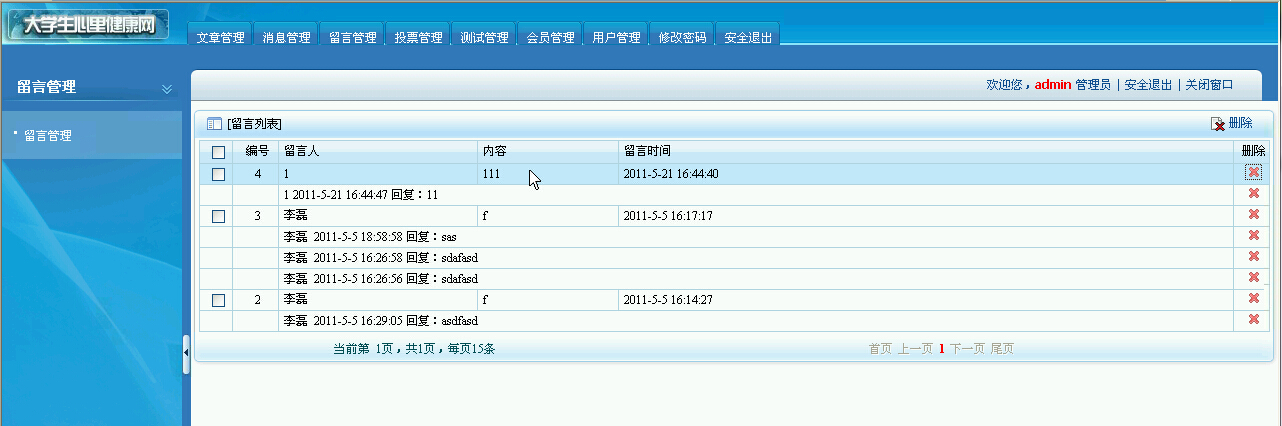Screen dimensions: 1282x426
Task: Delete message number 3 using its red X
Action: (1253, 214)
